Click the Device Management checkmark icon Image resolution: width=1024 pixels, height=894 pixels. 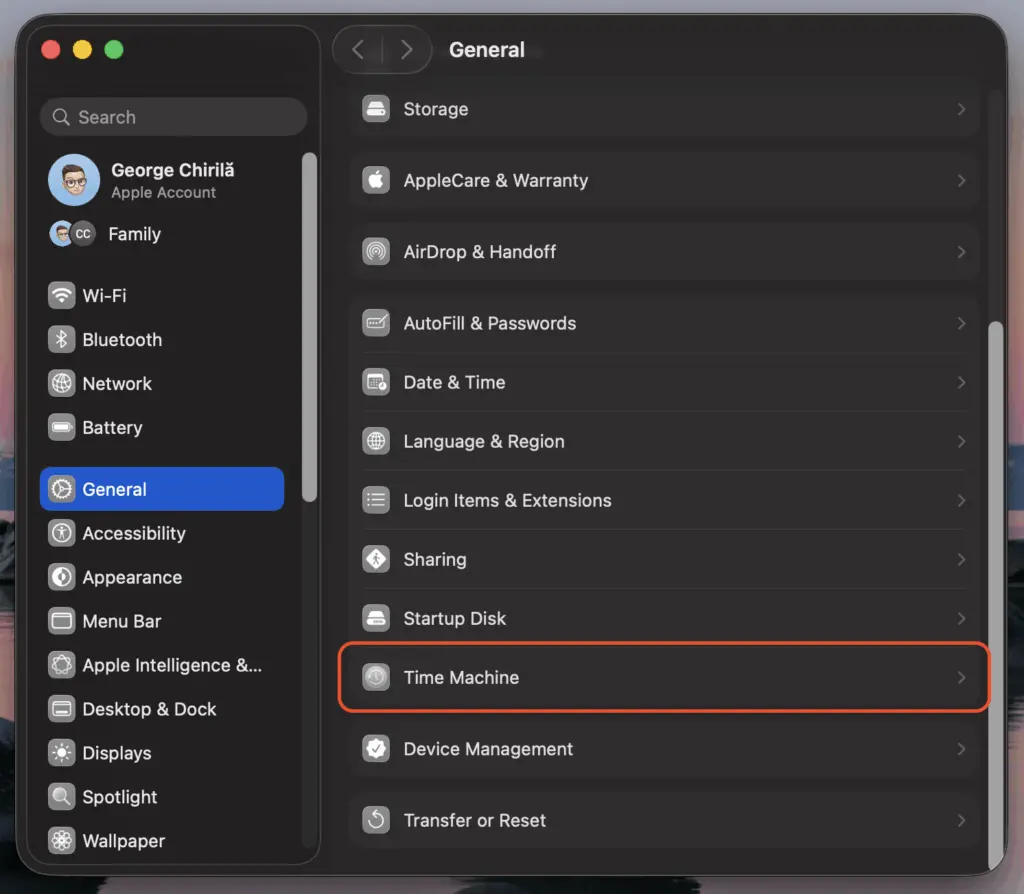[x=376, y=749]
